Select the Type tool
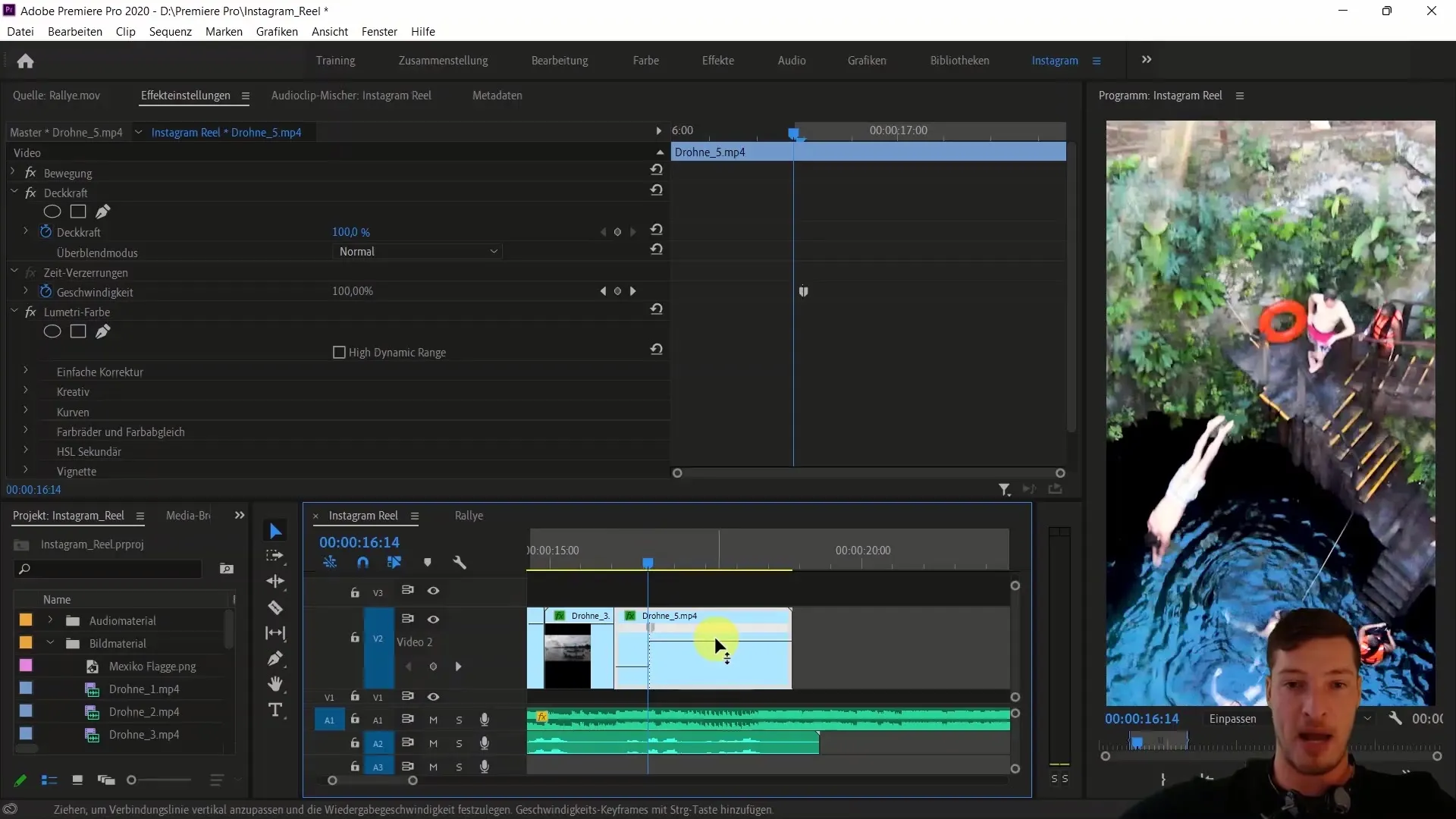The width and height of the screenshot is (1456, 819). 275,710
